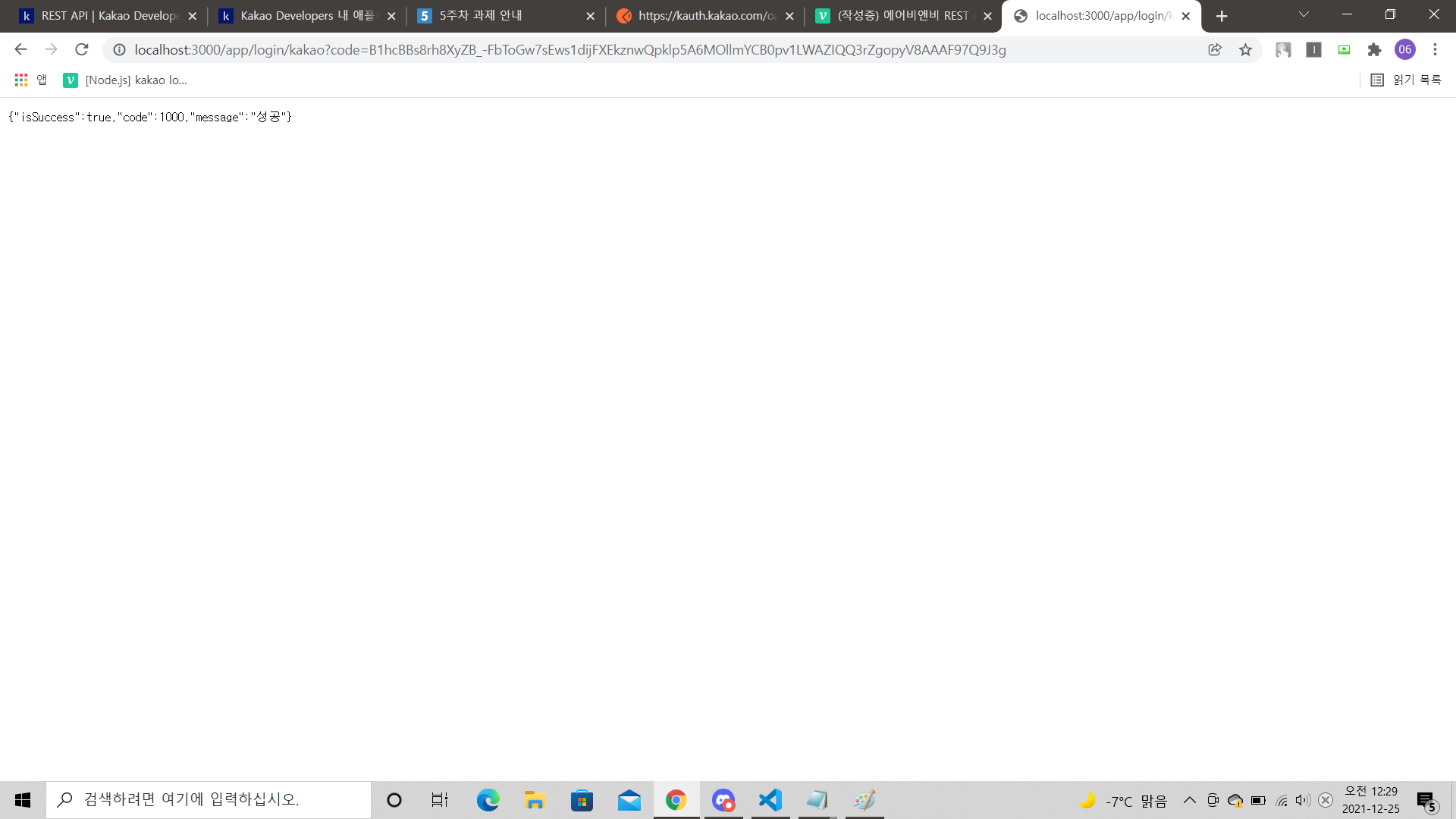1456x819 pixels.
Task: Open a new browser tab
Action: tap(1222, 16)
